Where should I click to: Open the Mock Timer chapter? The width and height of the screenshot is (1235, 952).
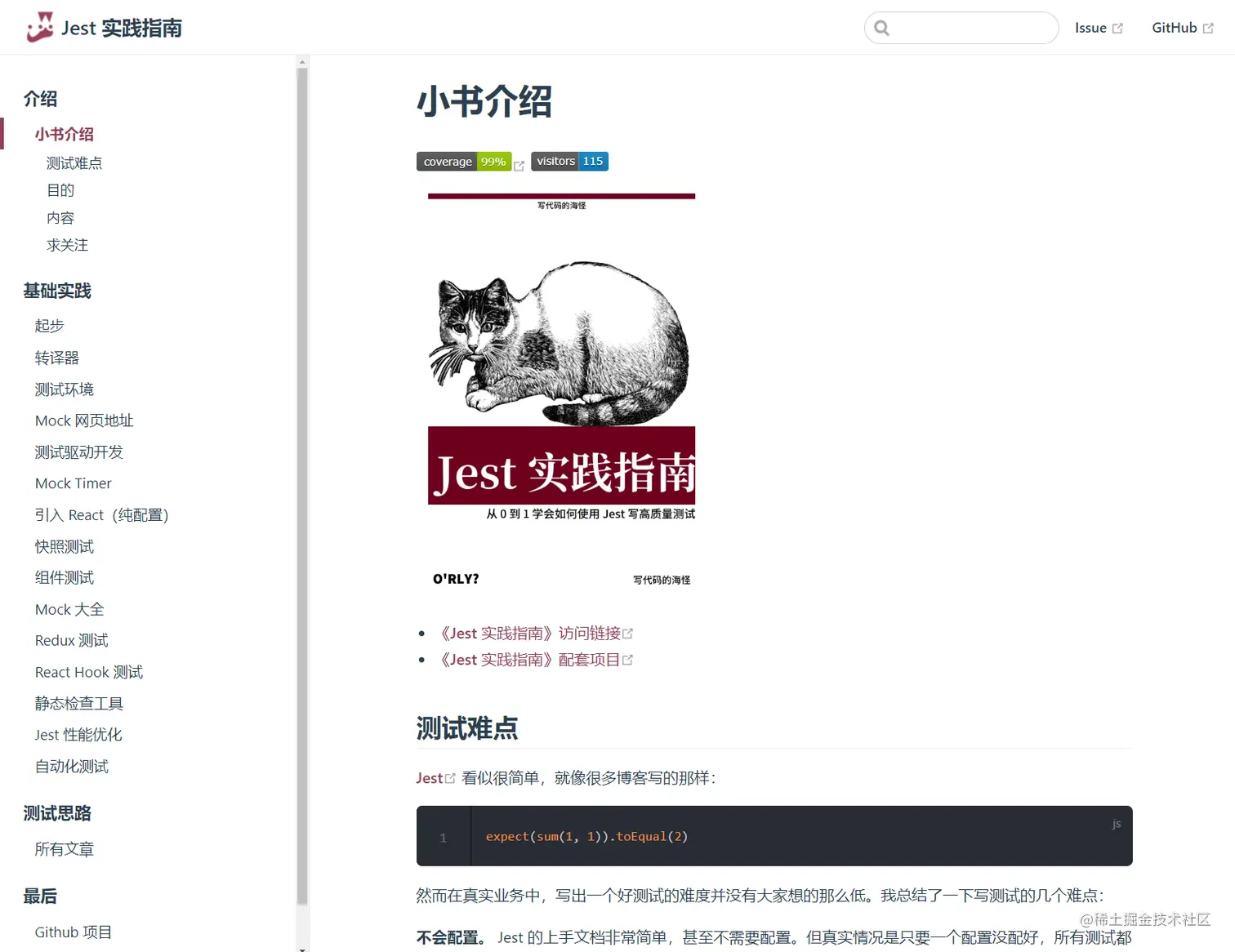[74, 483]
